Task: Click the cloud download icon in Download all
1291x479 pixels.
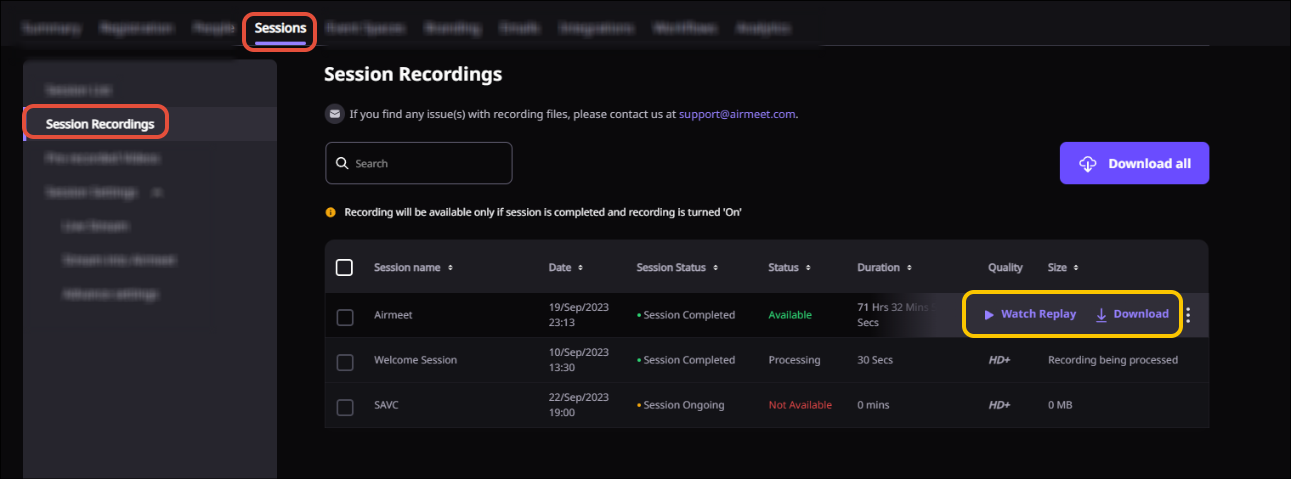Action: [1088, 164]
